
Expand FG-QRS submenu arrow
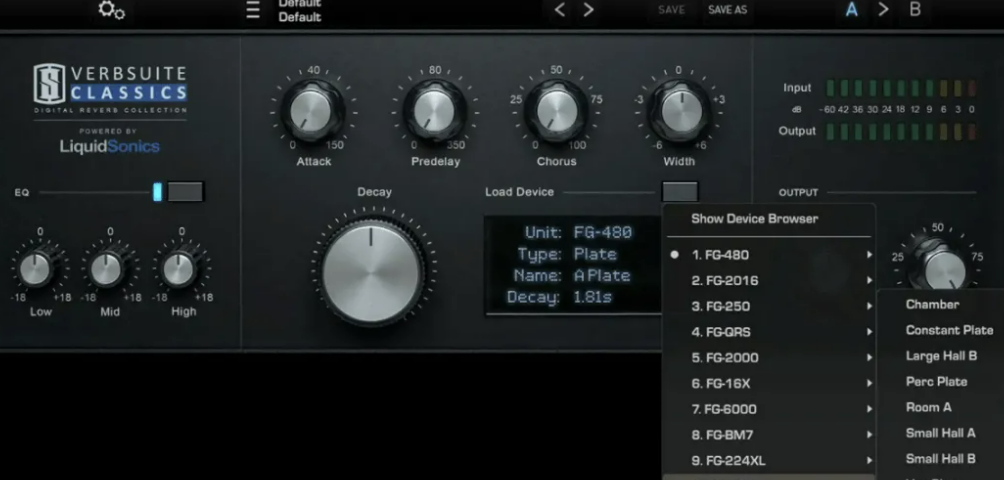[x=869, y=332]
